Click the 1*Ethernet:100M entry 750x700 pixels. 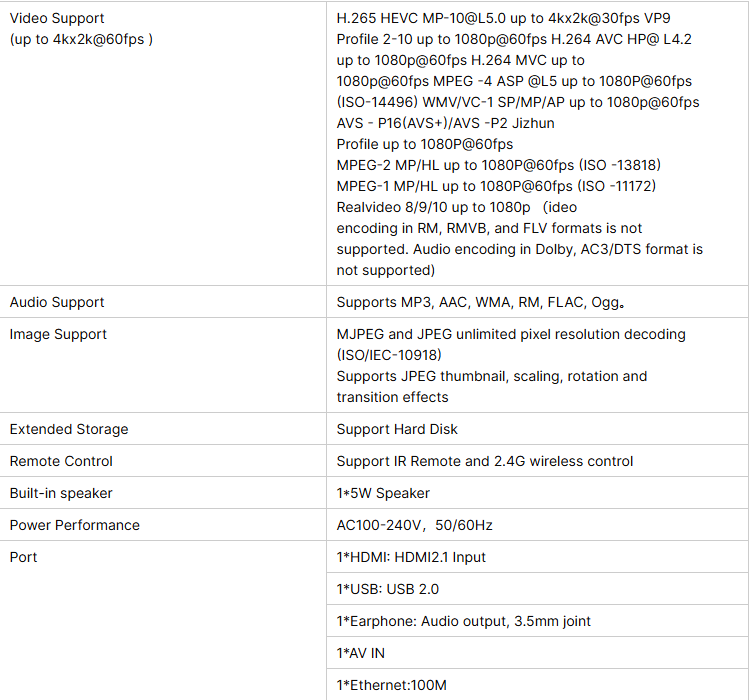391,686
